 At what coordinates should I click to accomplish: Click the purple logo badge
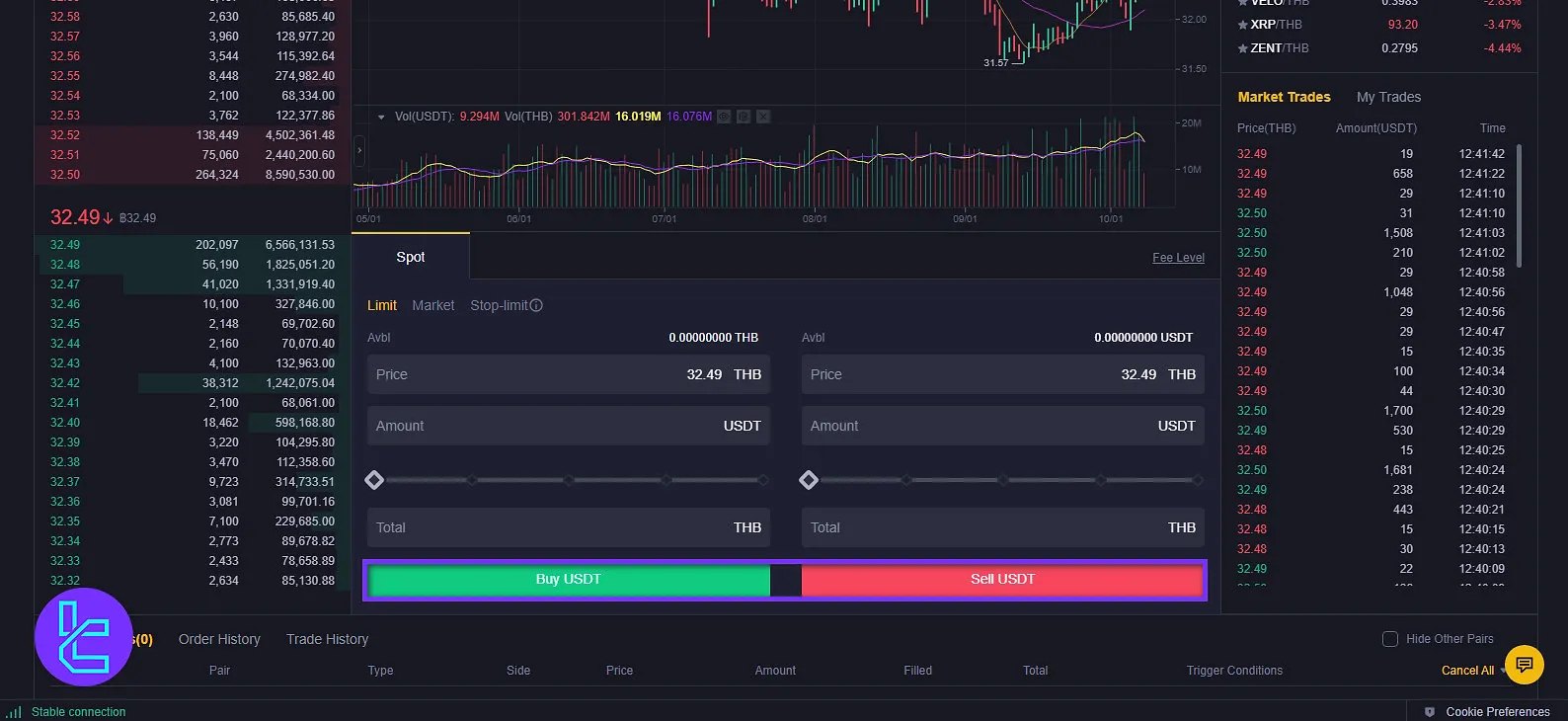84,637
